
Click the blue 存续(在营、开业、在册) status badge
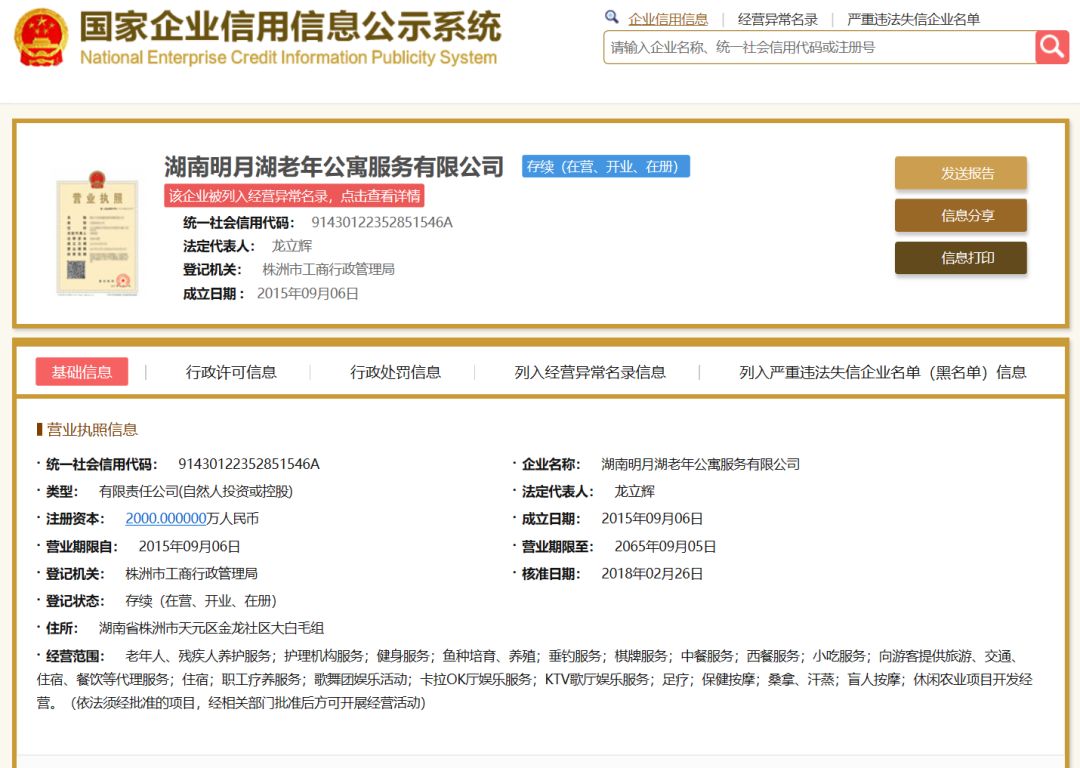click(605, 166)
